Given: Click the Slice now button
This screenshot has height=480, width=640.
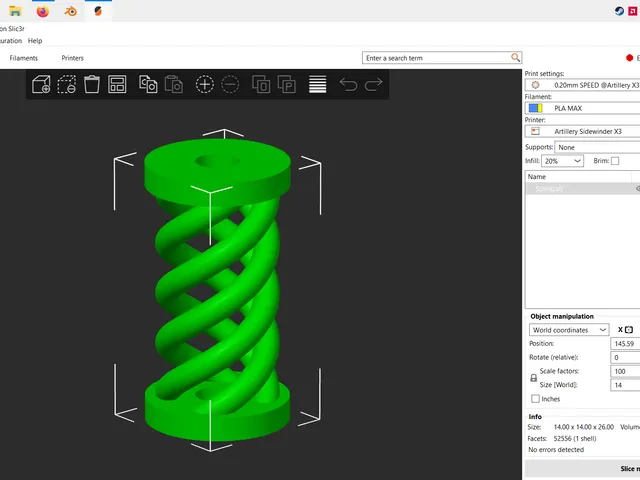Looking at the screenshot, I should tap(582, 469).
